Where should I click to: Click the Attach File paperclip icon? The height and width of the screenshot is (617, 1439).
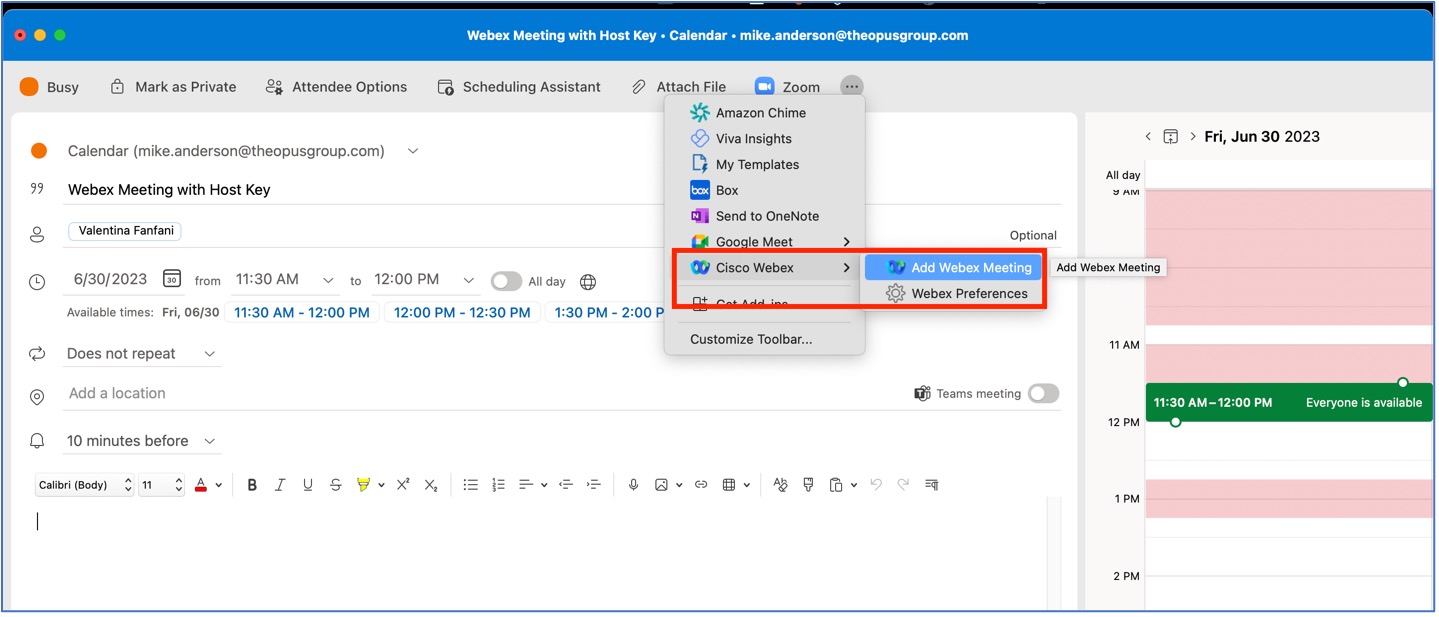point(637,86)
